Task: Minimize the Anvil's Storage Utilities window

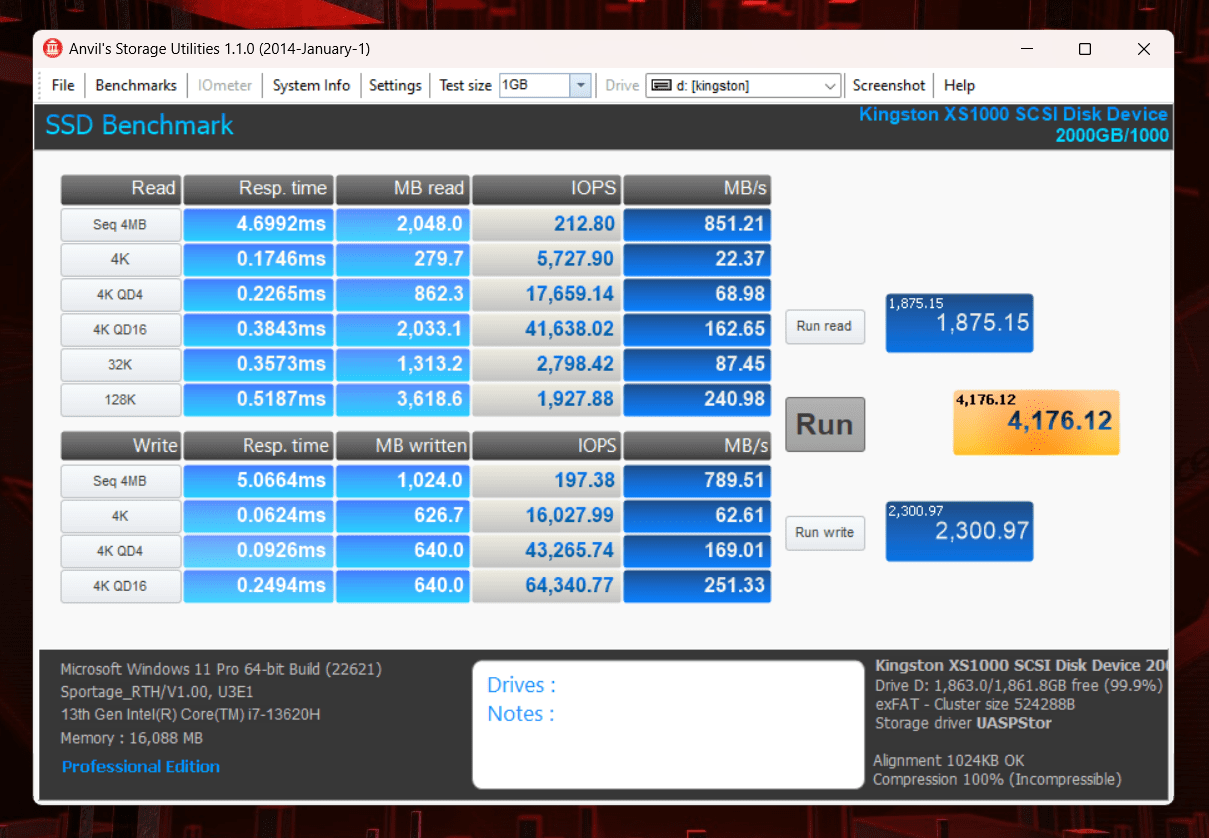Action: [1027, 49]
